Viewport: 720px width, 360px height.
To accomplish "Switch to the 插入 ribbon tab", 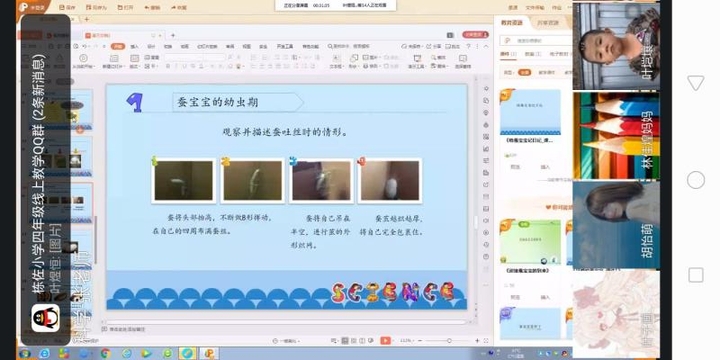I will (134, 46).
